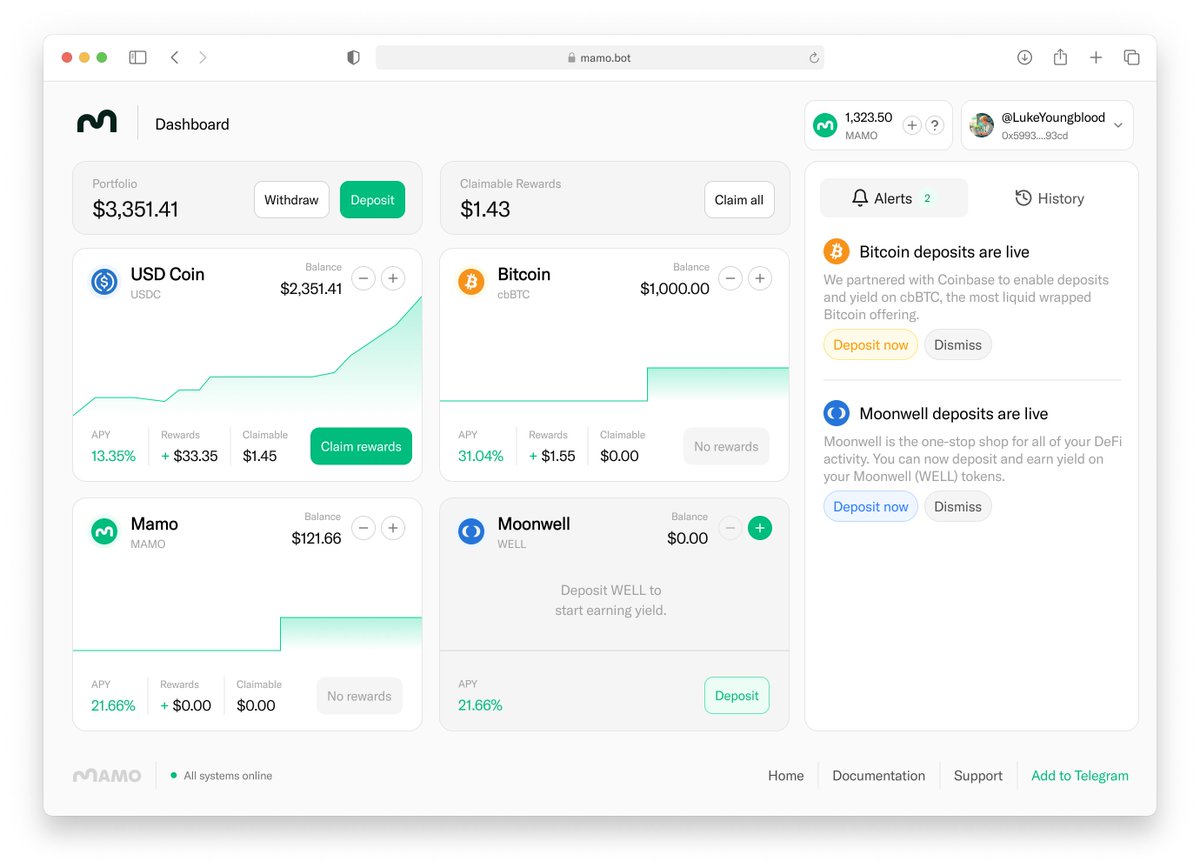The image size is (1200, 868).
Task: Click green plus icon on Moonwell card
Action: [x=760, y=528]
